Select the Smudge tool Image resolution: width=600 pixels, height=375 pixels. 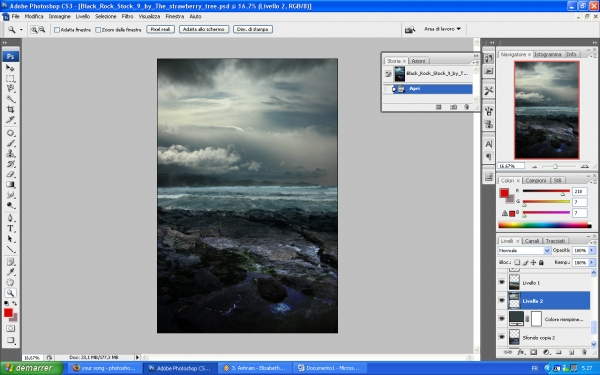tap(10, 195)
